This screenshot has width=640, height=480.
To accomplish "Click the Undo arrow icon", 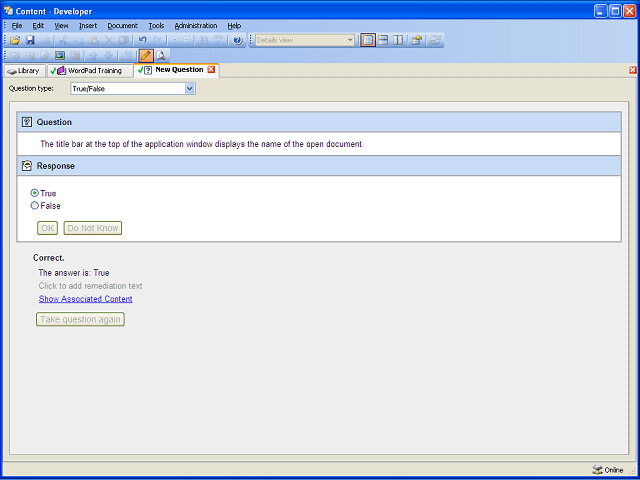I will (142, 40).
